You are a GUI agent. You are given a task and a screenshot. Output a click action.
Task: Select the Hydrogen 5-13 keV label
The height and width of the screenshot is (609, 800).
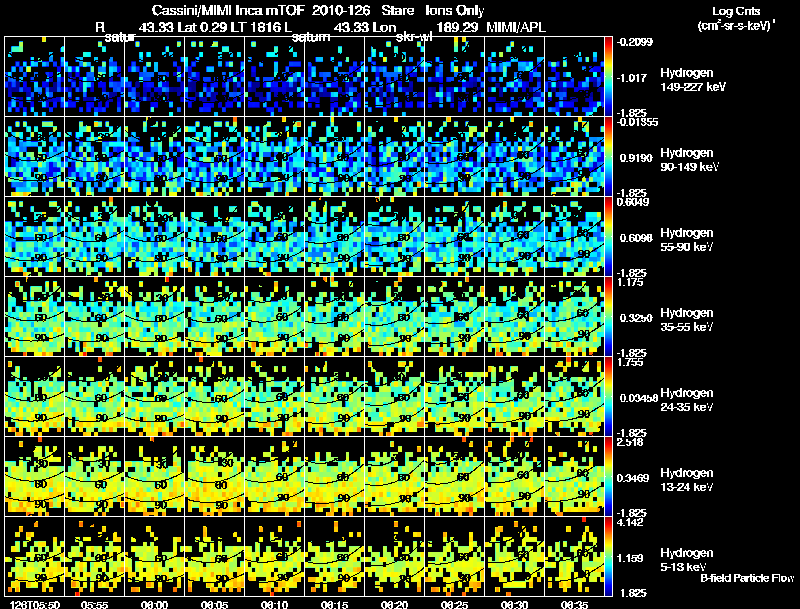[687, 560]
